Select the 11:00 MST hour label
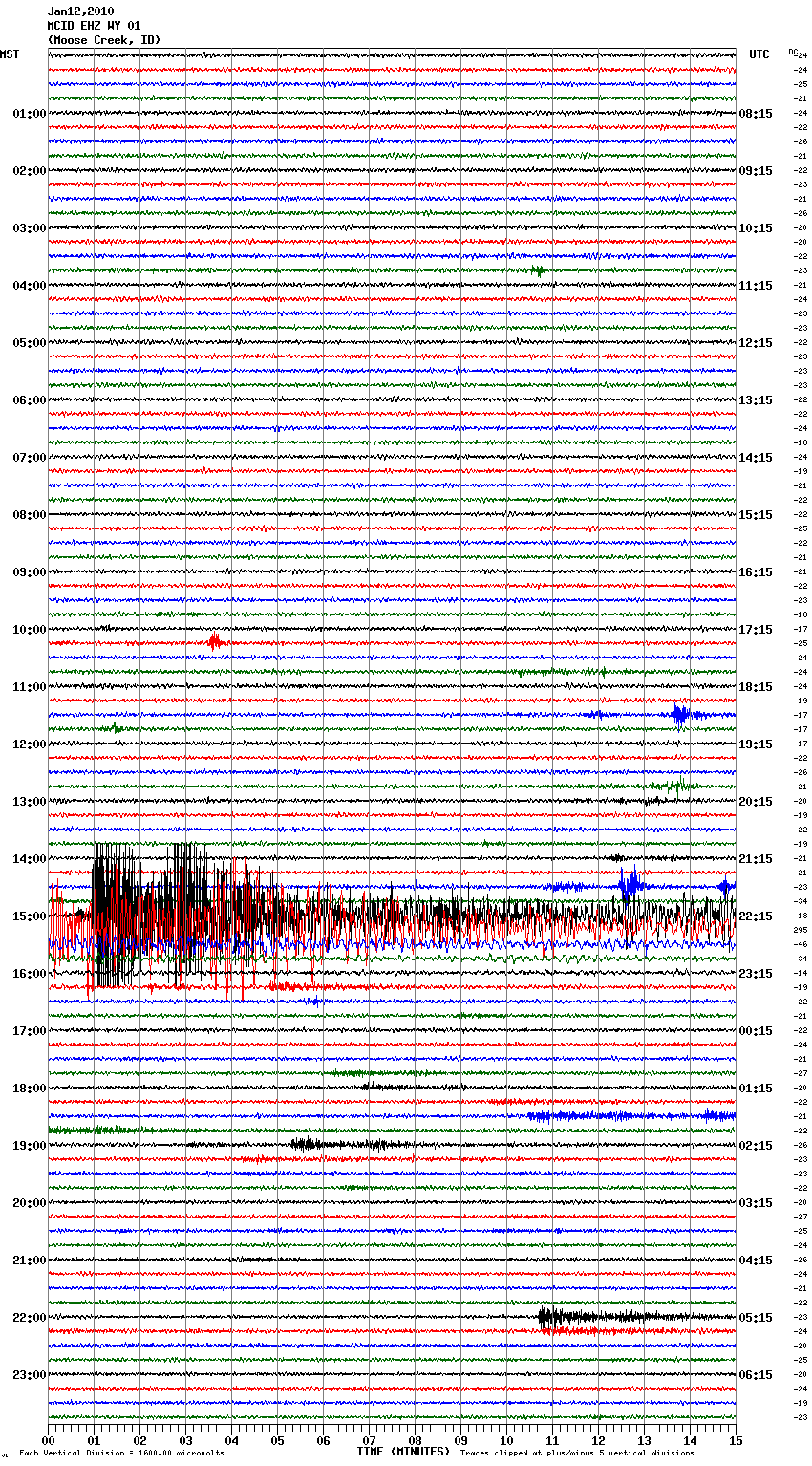The height and width of the screenshot is (1466, 812). (30, 687)
